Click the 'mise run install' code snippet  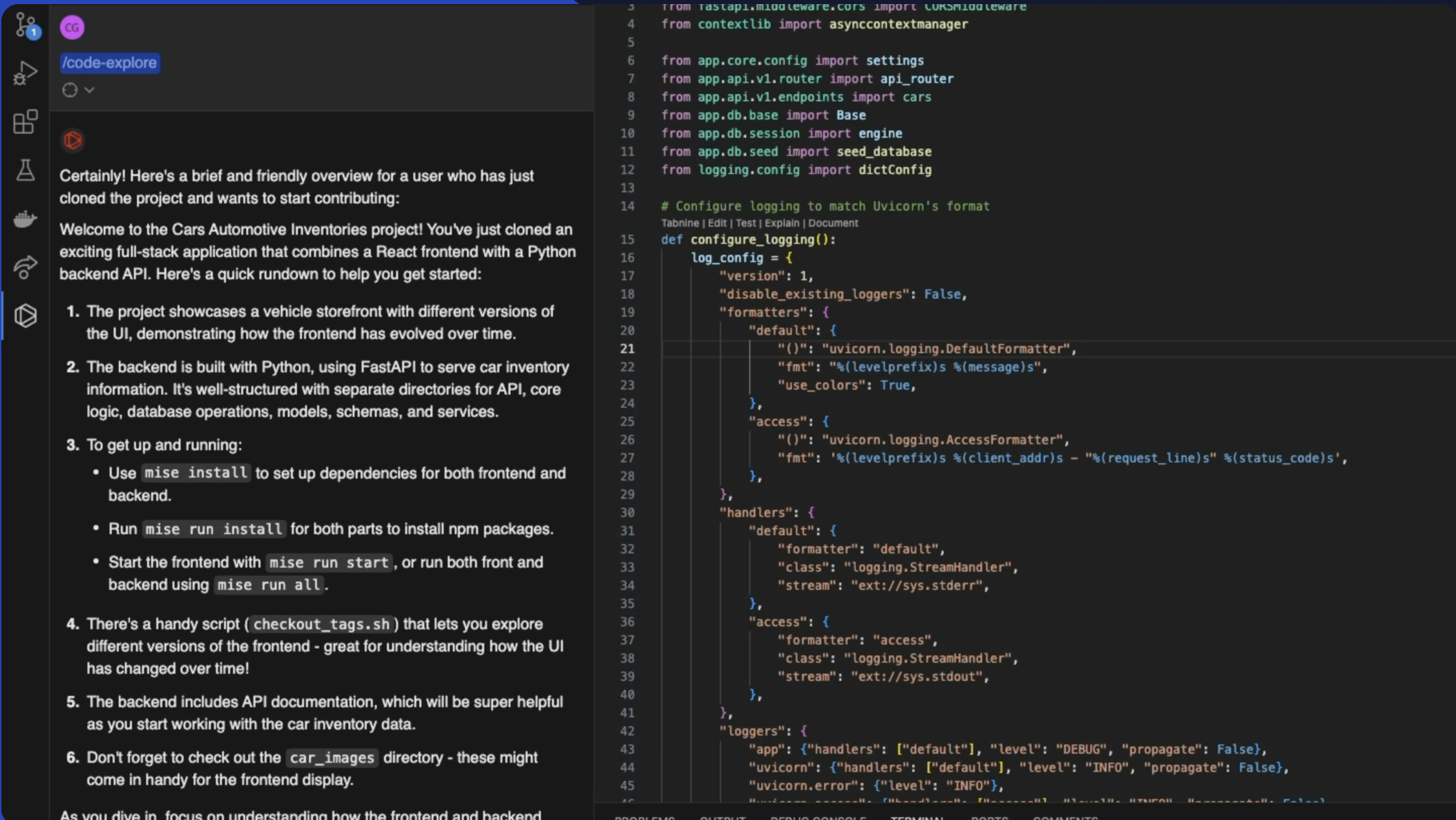(214, 529)
